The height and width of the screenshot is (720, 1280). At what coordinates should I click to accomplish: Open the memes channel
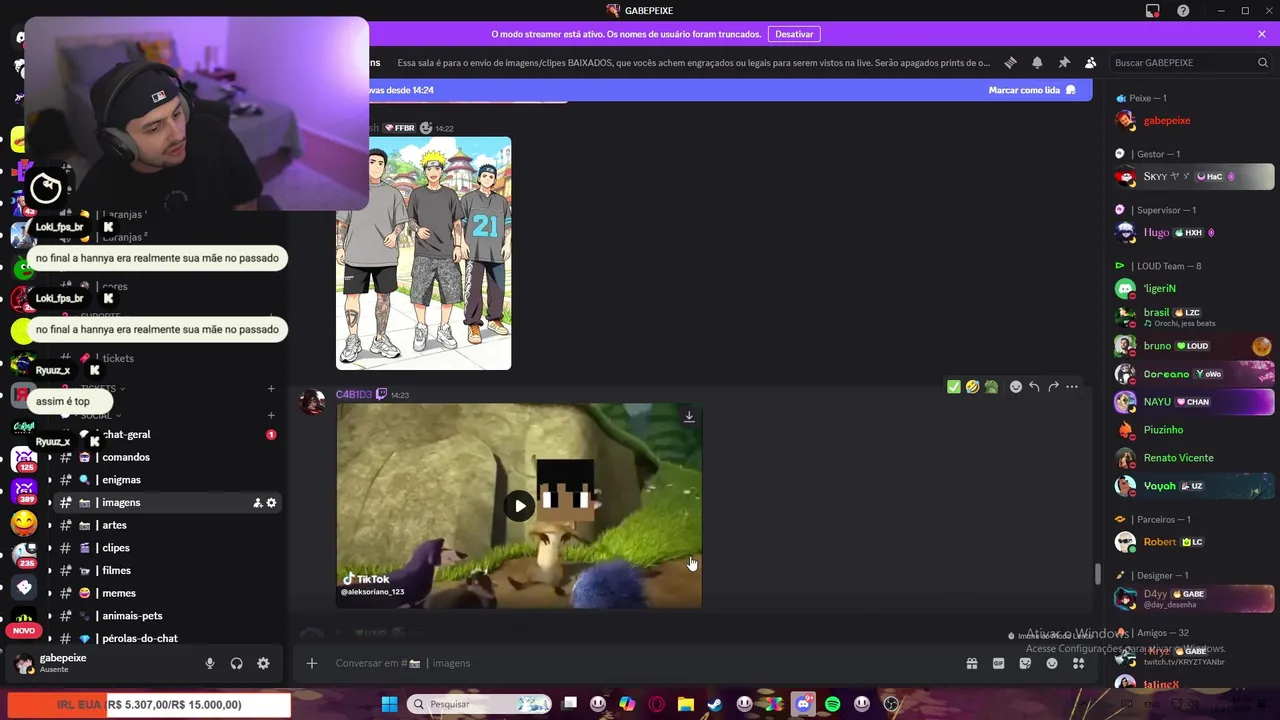tap(165, 593)
